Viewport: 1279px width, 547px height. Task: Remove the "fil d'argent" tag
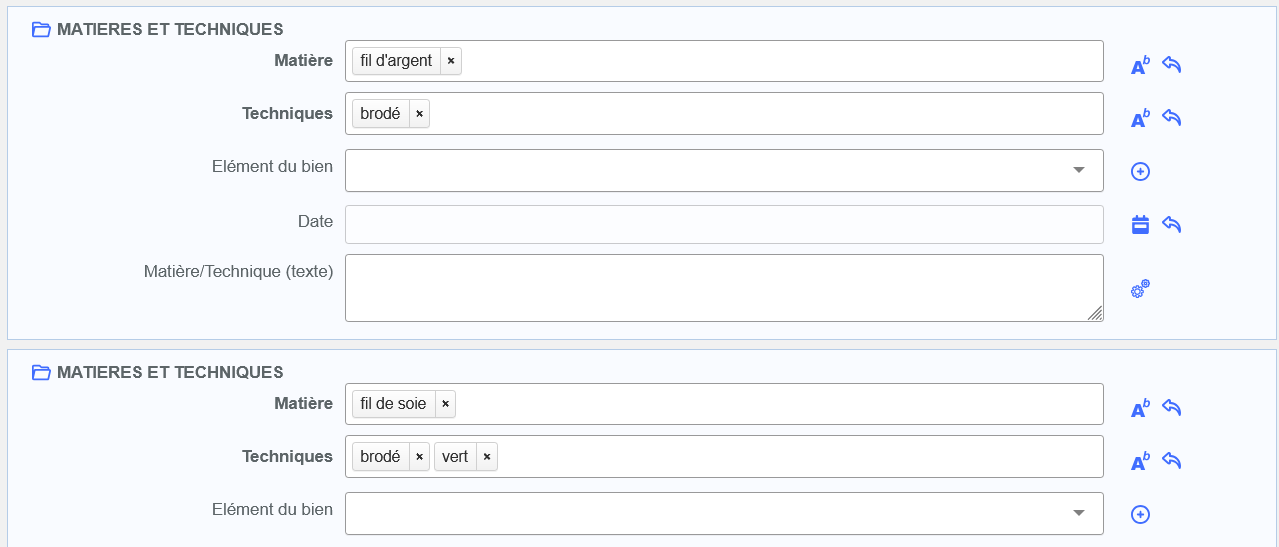[451, 61]
